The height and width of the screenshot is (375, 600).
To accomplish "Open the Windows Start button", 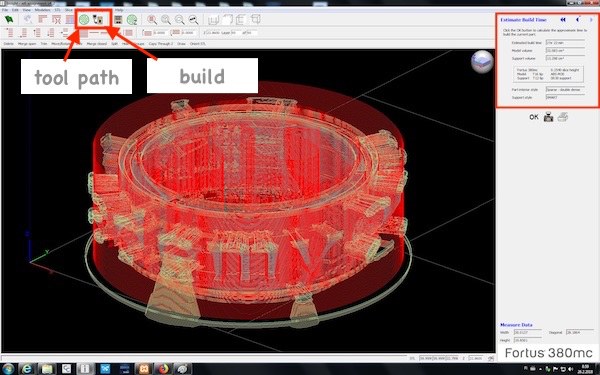I will click(8, 369).
